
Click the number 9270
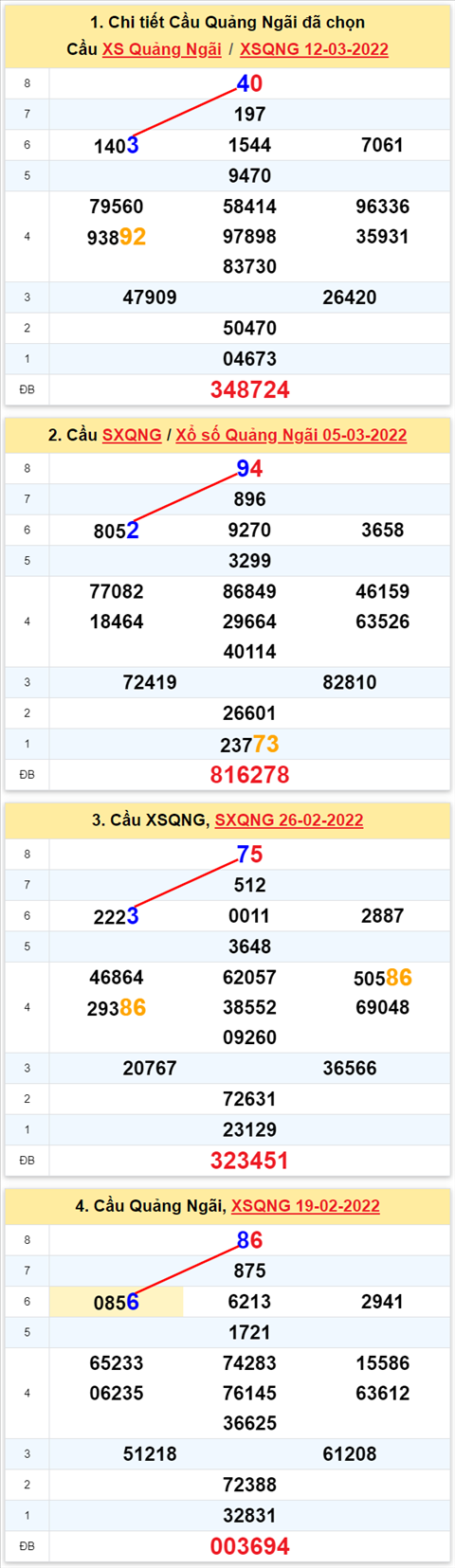[x=249, y=530]
